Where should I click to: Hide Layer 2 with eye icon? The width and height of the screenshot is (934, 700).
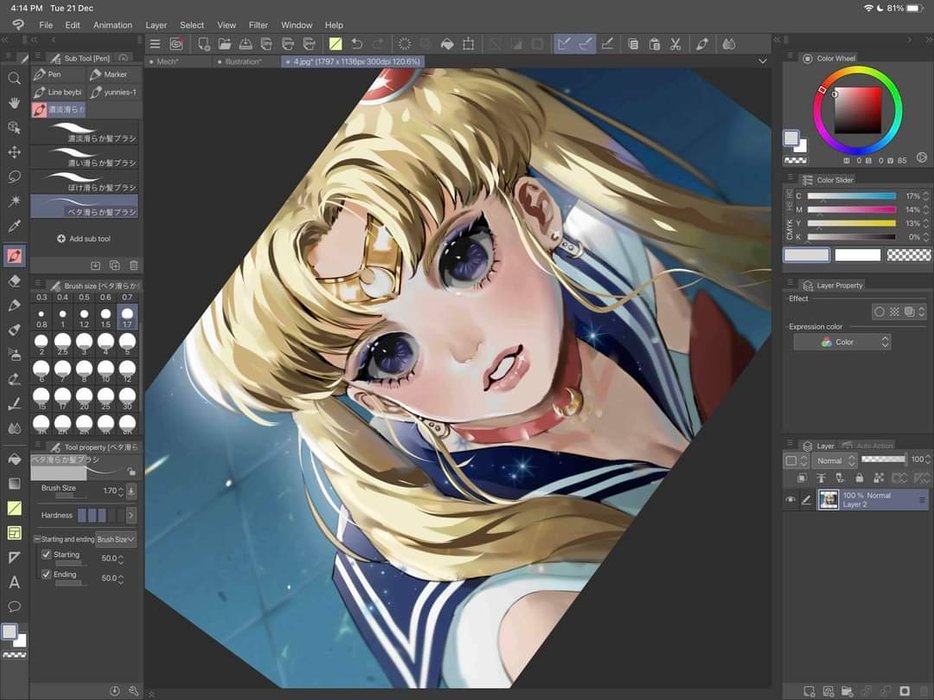click(x=791, y=500)
